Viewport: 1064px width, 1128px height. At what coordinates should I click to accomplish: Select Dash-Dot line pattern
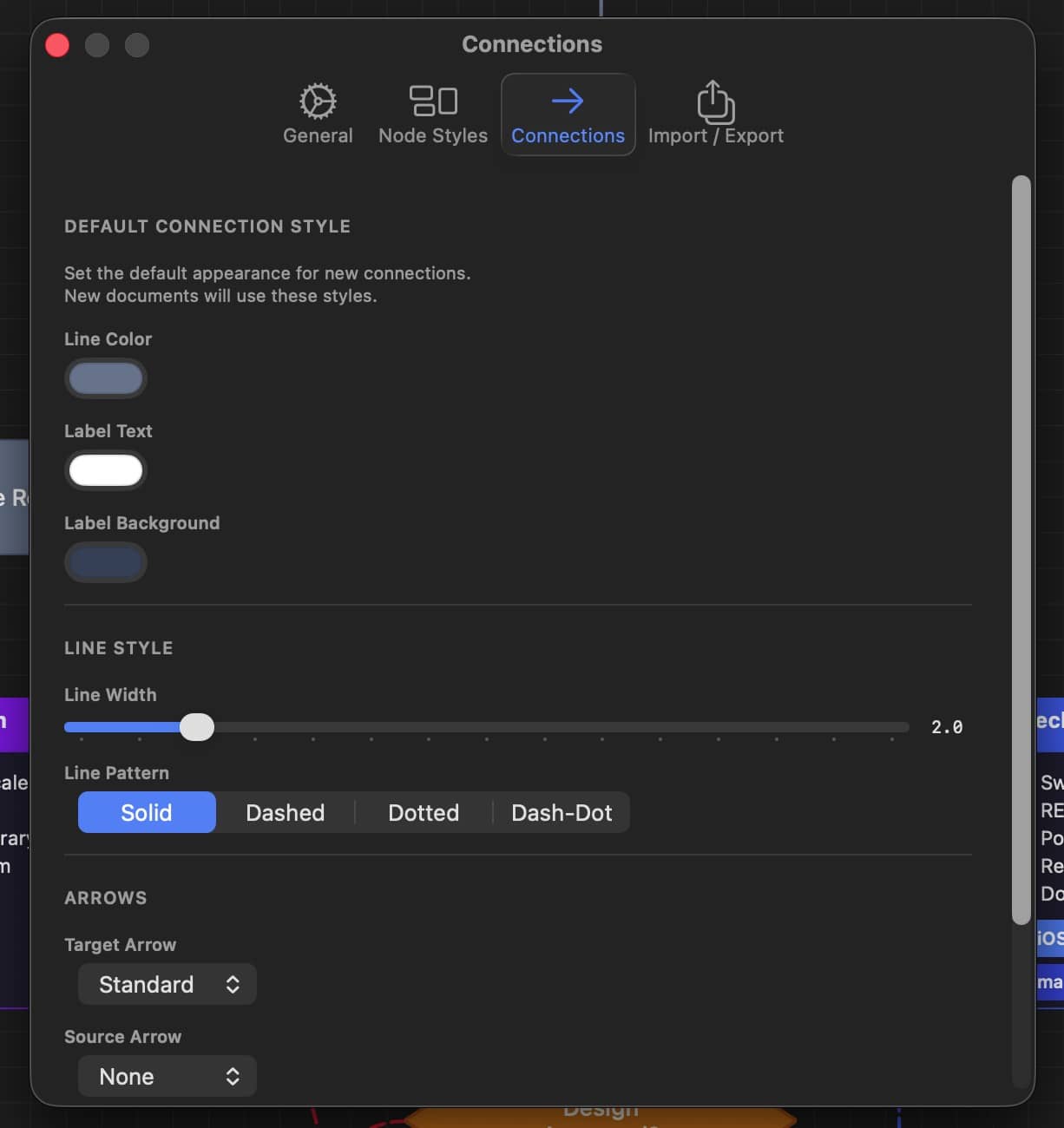(562, 812)
